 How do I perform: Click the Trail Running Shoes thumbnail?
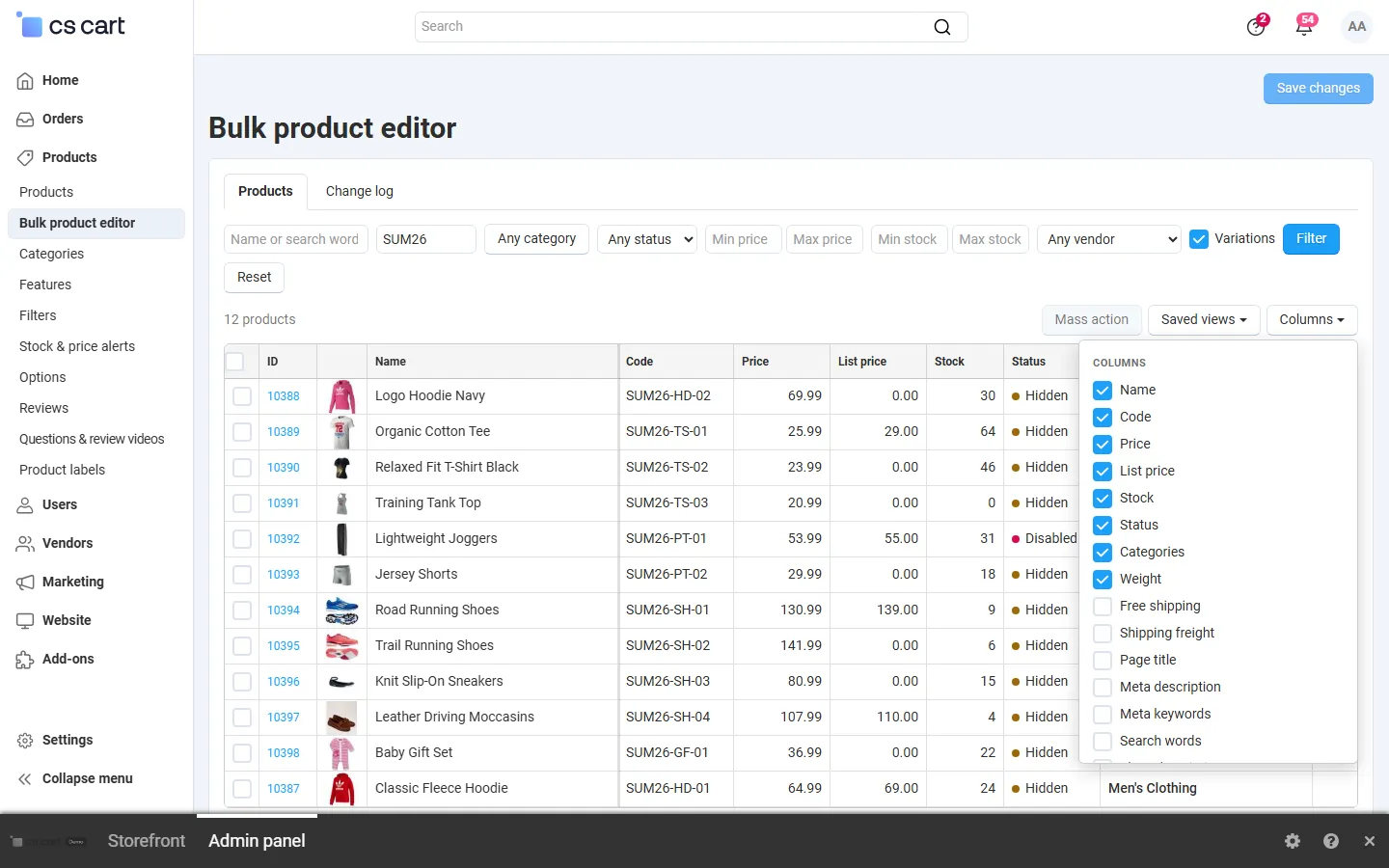341,646
